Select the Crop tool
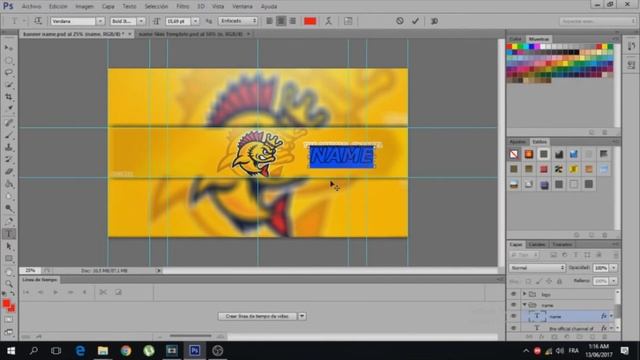 (9, 97)
